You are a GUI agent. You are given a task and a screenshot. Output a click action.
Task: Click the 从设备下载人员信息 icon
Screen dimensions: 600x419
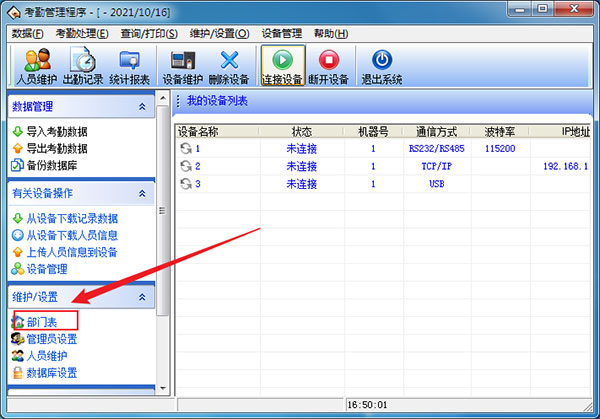18,235
